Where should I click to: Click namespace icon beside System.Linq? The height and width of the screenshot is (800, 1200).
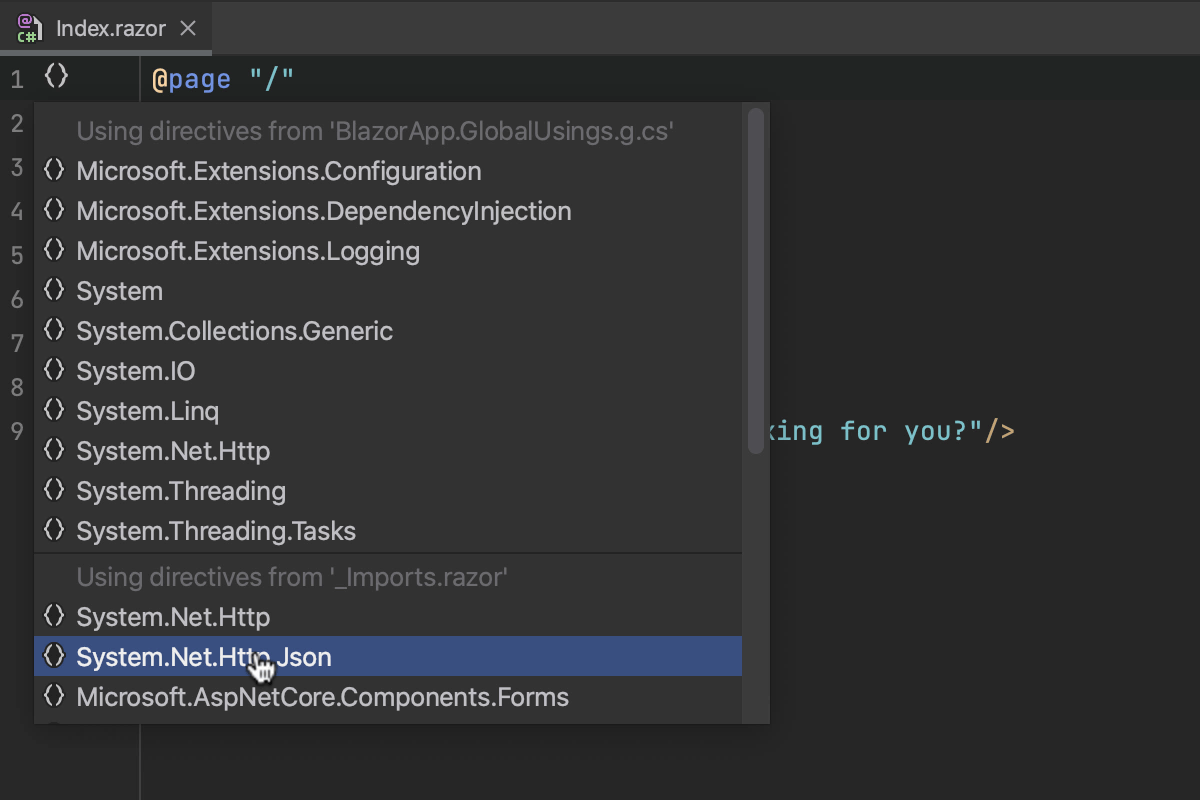point(55,411)
